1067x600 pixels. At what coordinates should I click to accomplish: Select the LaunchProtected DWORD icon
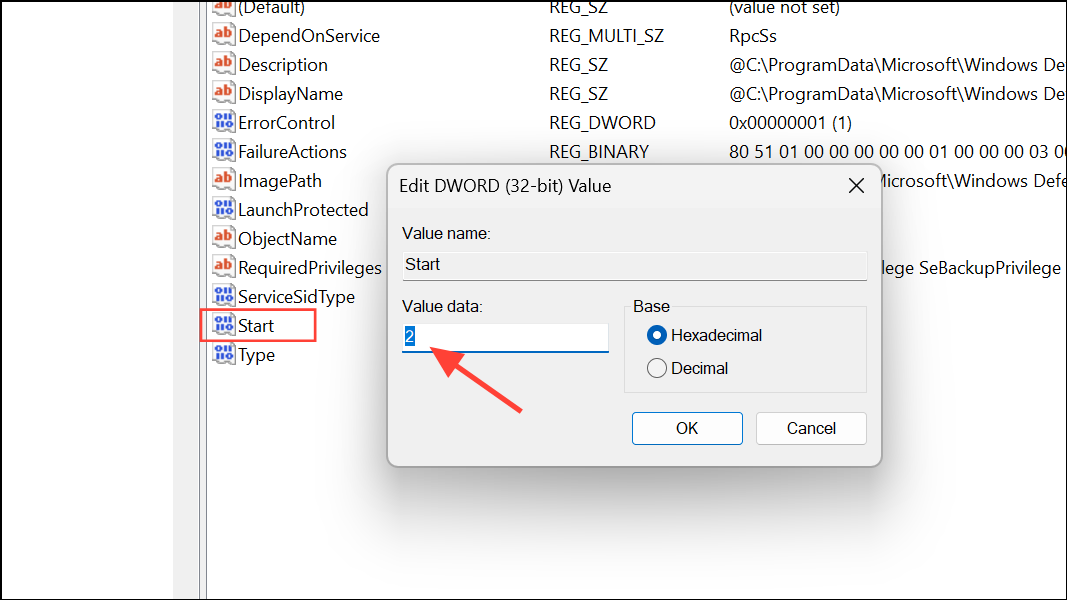222,208
